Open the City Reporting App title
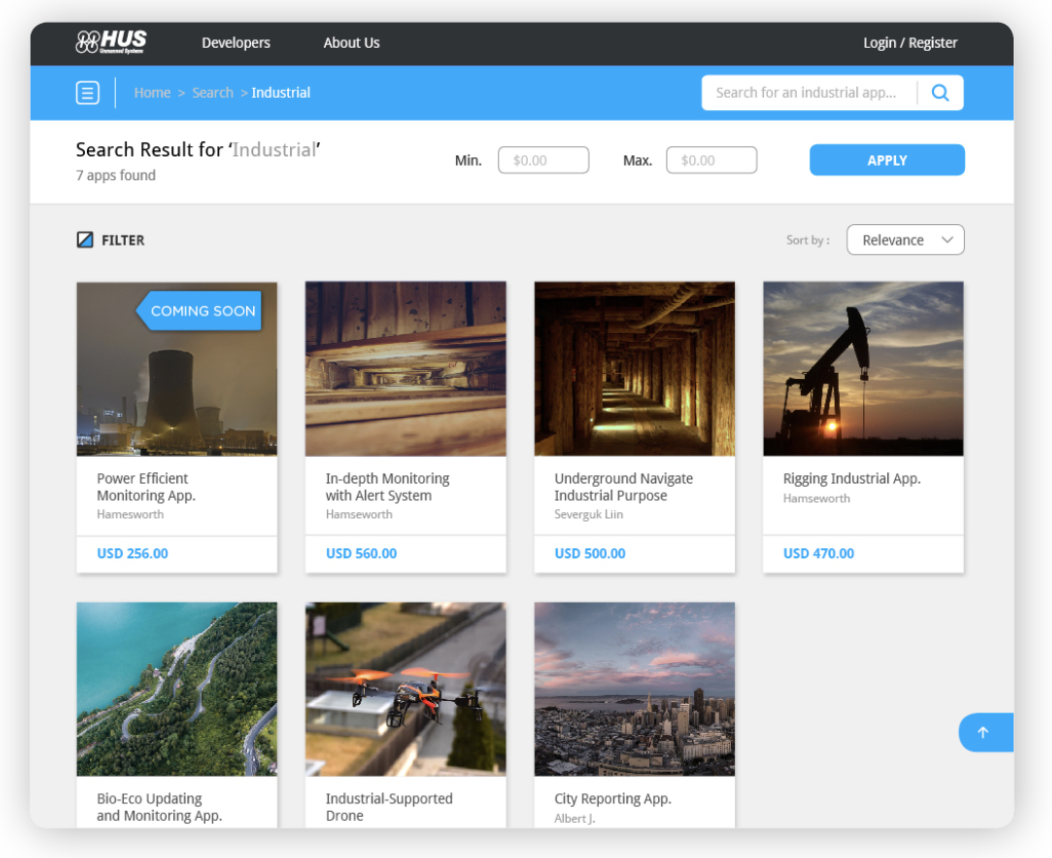1052x858 pixels. click(x=612, y=799)
